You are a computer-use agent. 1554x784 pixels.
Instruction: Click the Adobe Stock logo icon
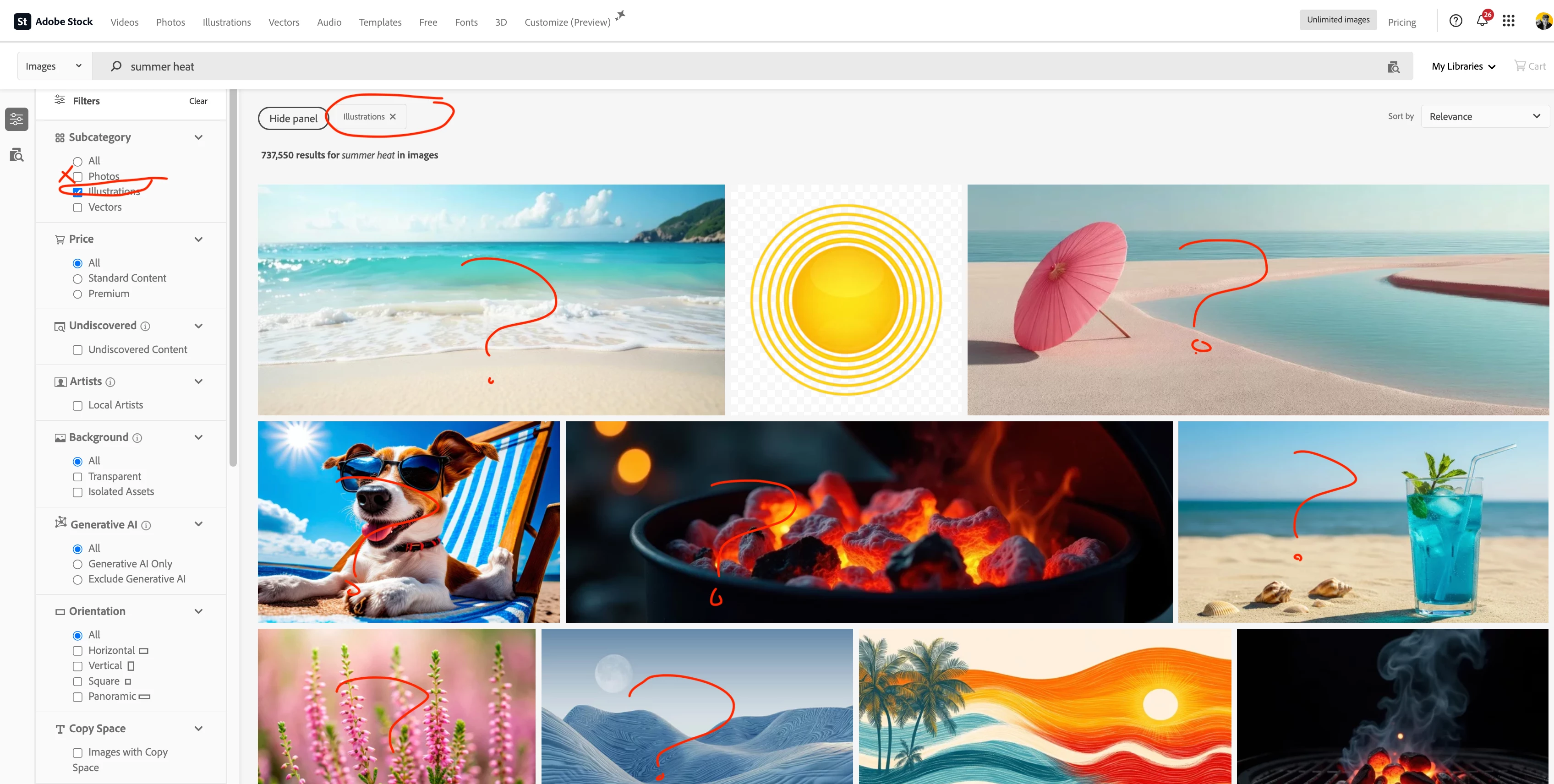pos(22,22)
